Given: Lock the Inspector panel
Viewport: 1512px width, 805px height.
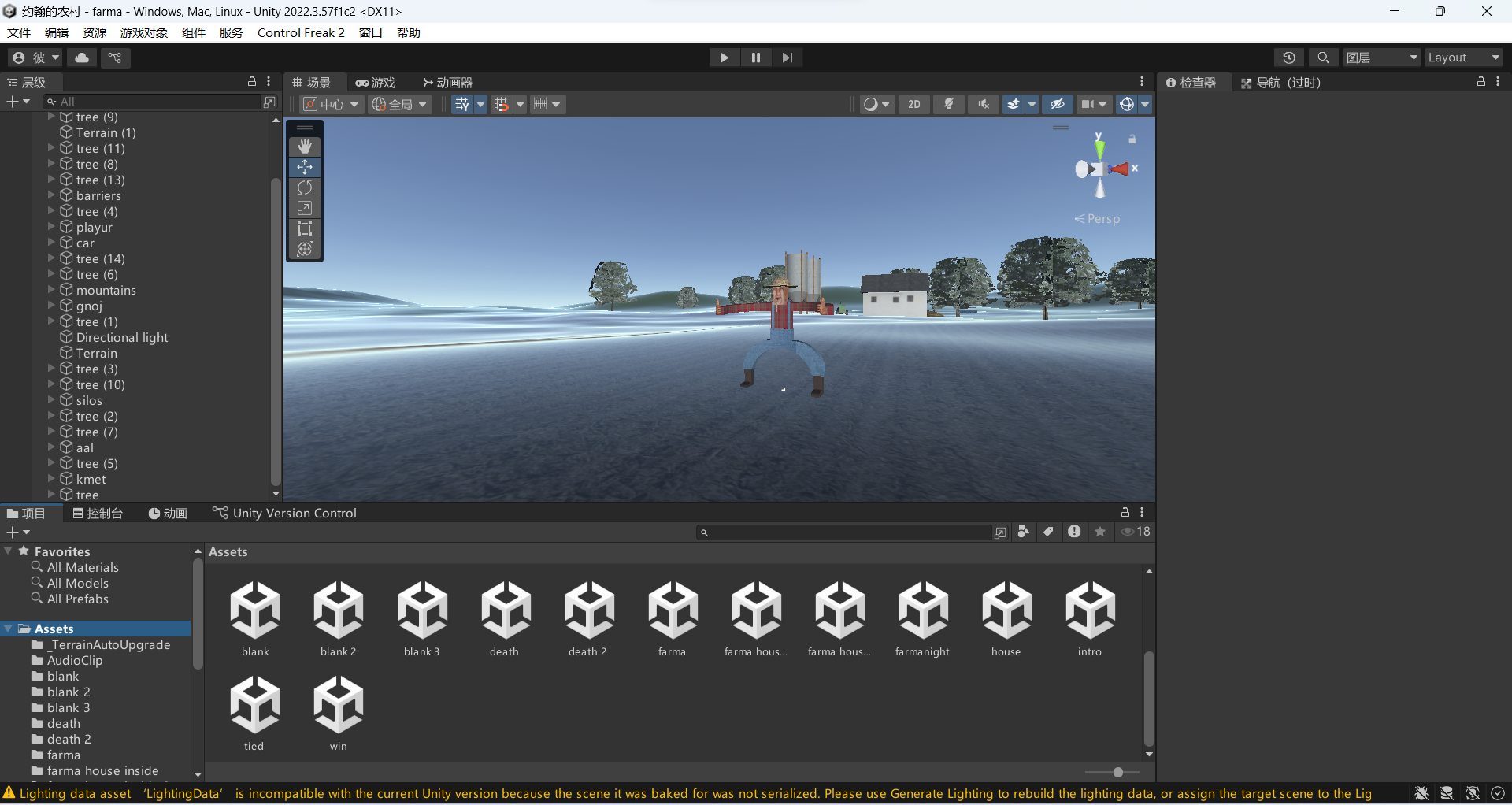Looking at the screenshot, I should [x=1481, y=81].
